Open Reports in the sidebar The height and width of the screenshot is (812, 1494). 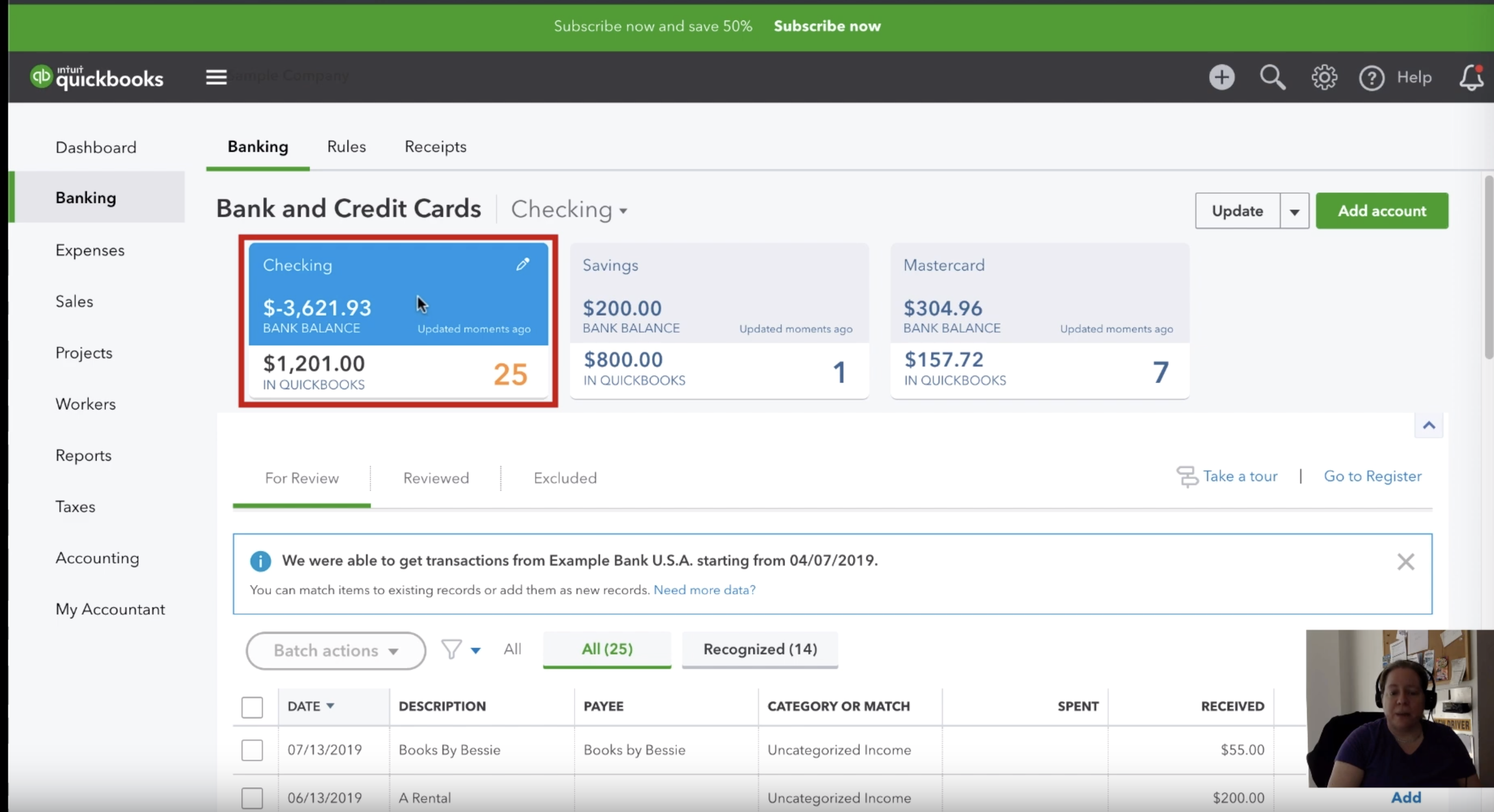[x=83, y=456]
